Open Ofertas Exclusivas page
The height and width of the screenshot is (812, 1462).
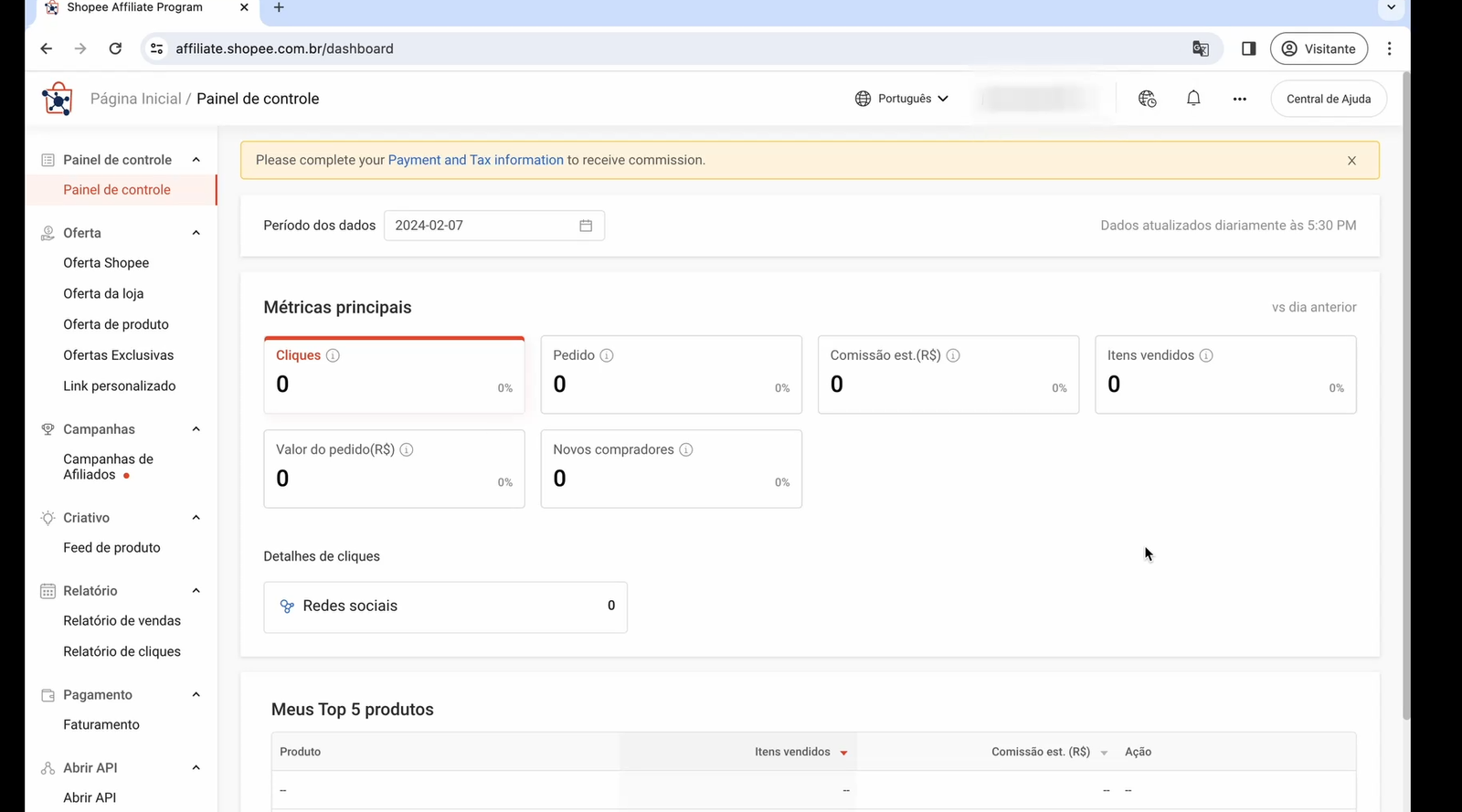click(119, 355)
